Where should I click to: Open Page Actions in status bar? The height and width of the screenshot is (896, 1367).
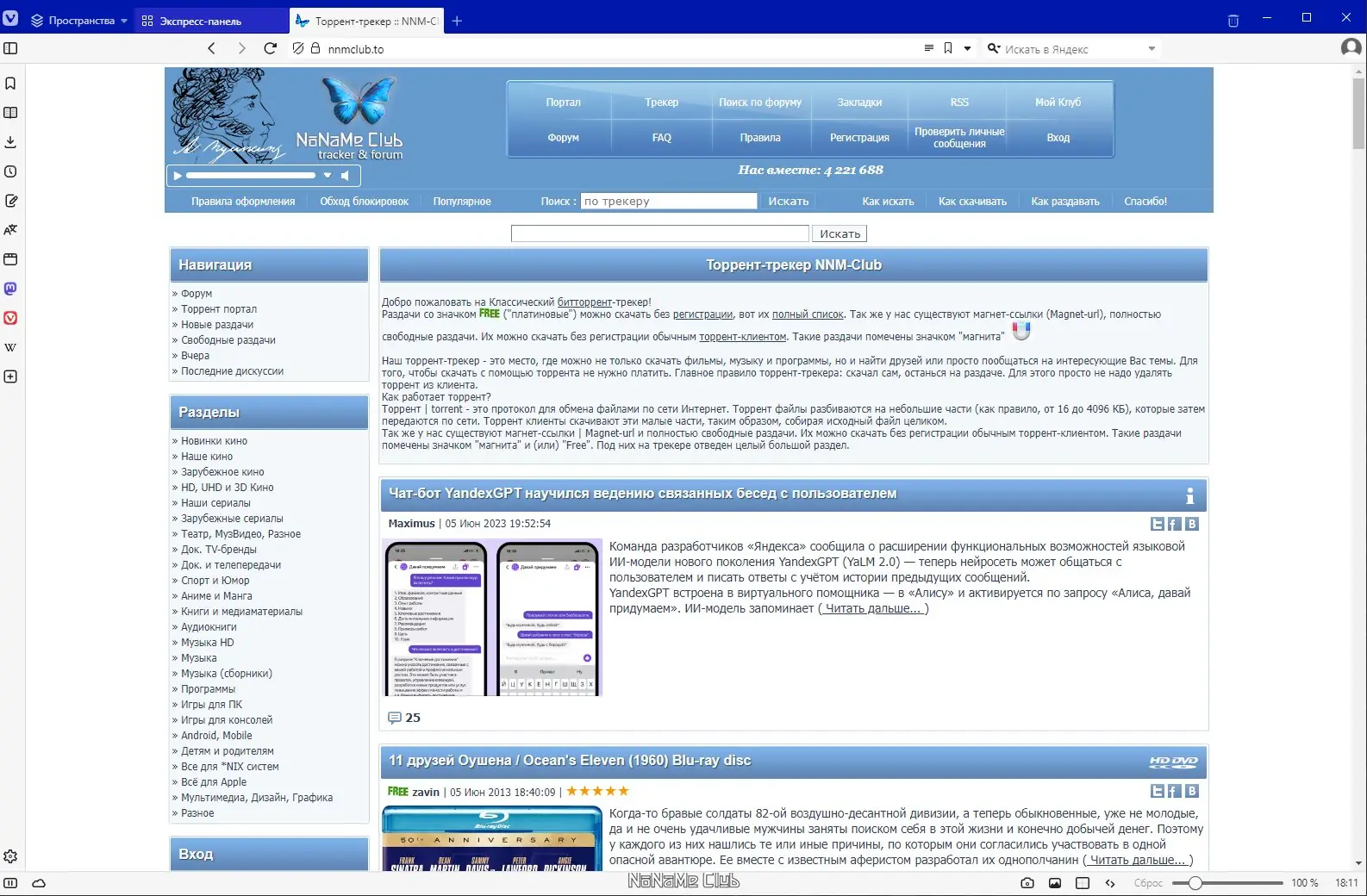(x=1110, y=883)
